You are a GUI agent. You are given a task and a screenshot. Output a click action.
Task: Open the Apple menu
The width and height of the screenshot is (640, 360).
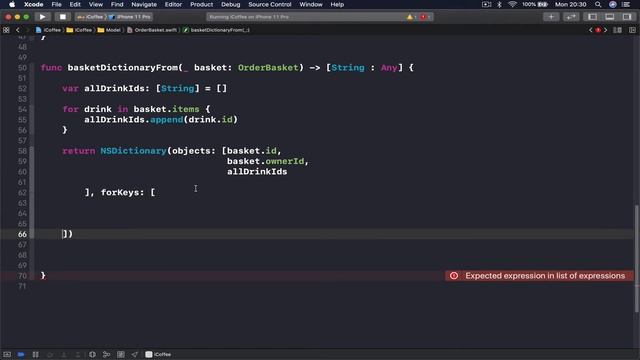pyautogui.click(x=12, y=4)
